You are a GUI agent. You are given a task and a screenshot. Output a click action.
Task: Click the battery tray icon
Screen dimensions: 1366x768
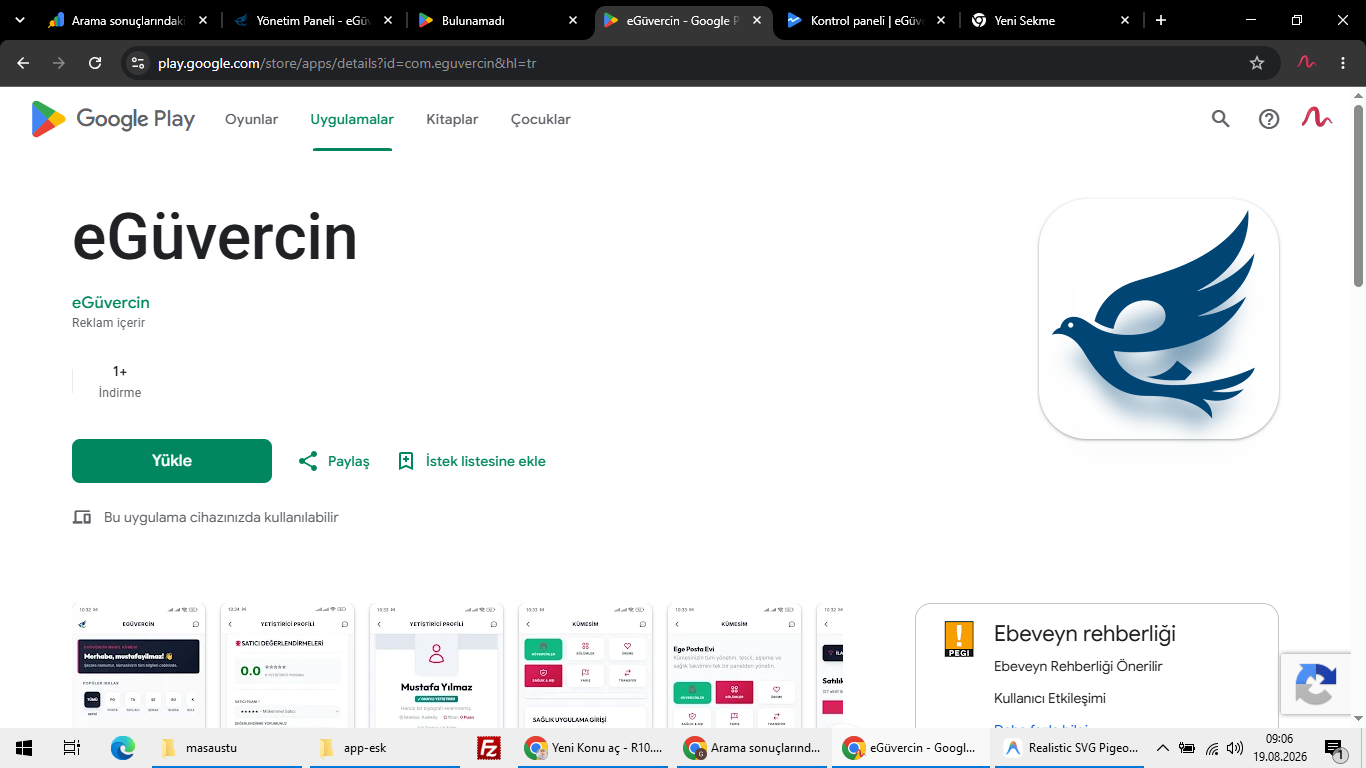[1187, 748]
